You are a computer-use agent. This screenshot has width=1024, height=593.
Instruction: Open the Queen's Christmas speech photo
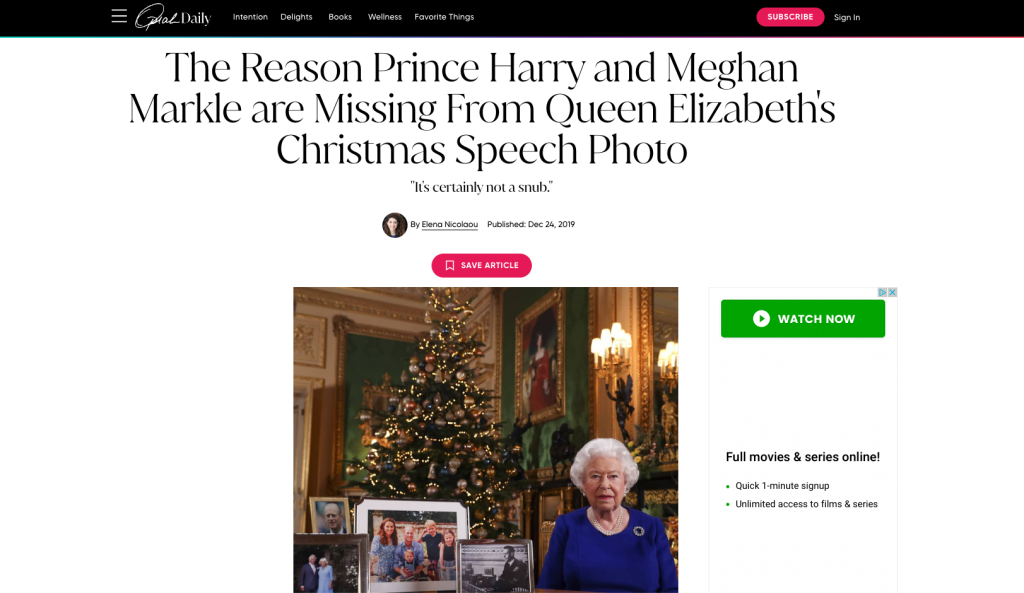(x=485, y=440)
